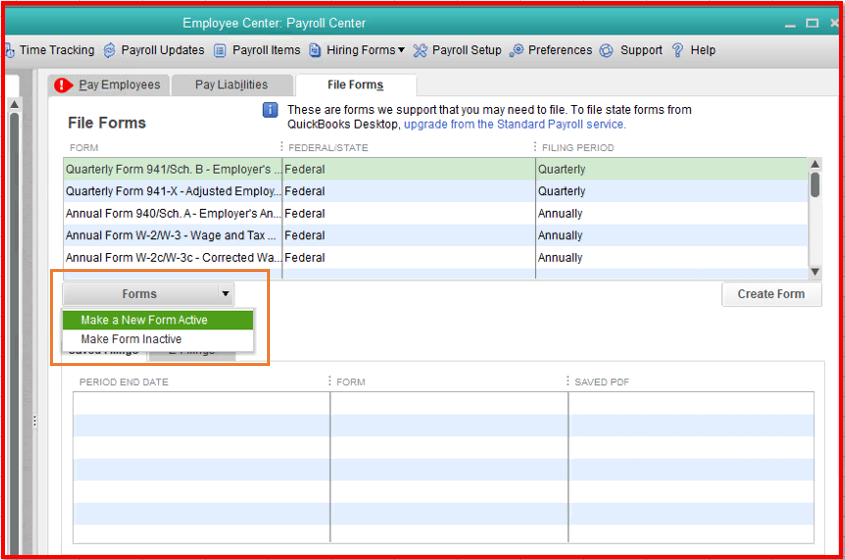Screen dimensions: 845x560
Task: Click the Forms dropdown arrow
Action: pyautogui.click(x=225, y=294)
